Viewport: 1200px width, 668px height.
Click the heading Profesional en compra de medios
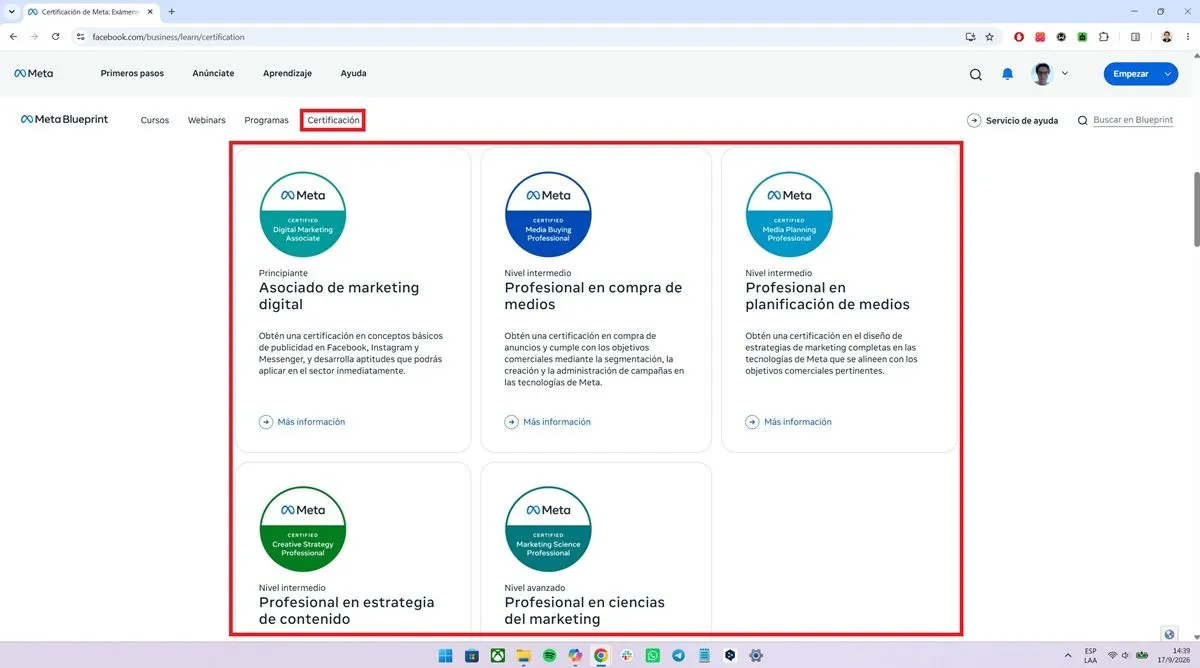tap(593, 296)
